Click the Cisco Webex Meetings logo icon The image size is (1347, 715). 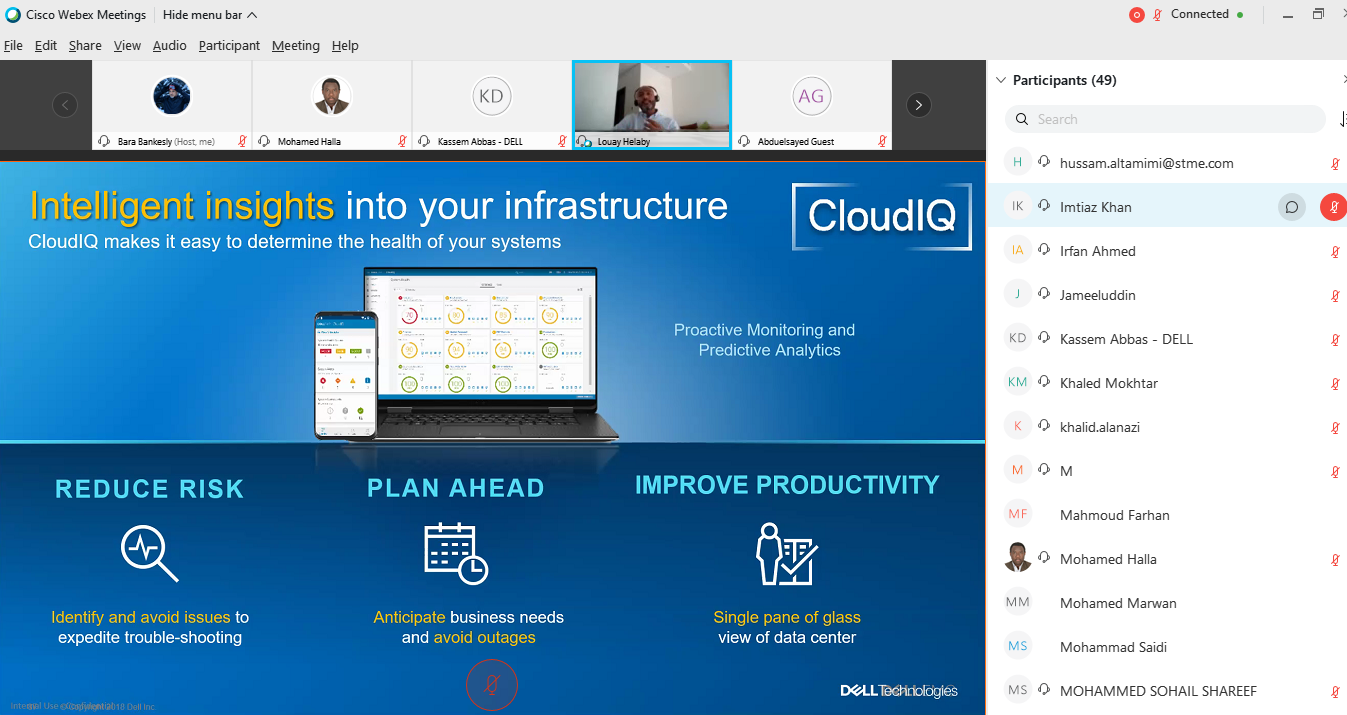[13, 15]
